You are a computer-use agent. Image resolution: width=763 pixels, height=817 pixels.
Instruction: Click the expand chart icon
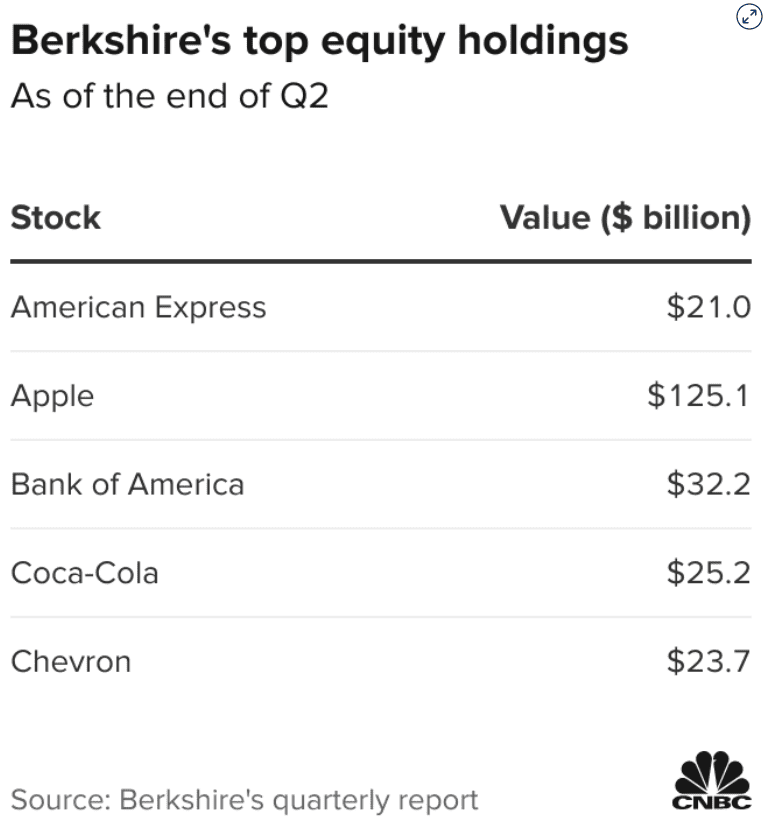click(748, 16)
